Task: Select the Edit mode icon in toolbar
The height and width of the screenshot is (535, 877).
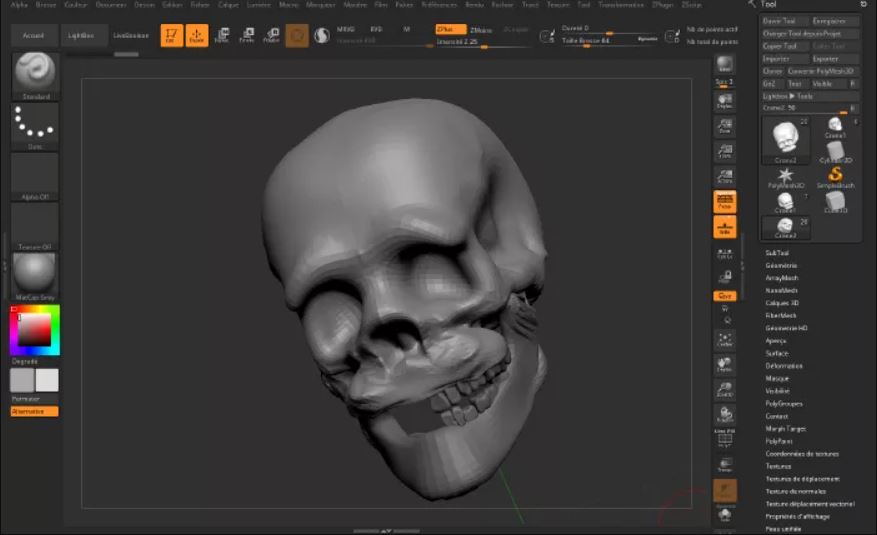Action: pos(172,35)
